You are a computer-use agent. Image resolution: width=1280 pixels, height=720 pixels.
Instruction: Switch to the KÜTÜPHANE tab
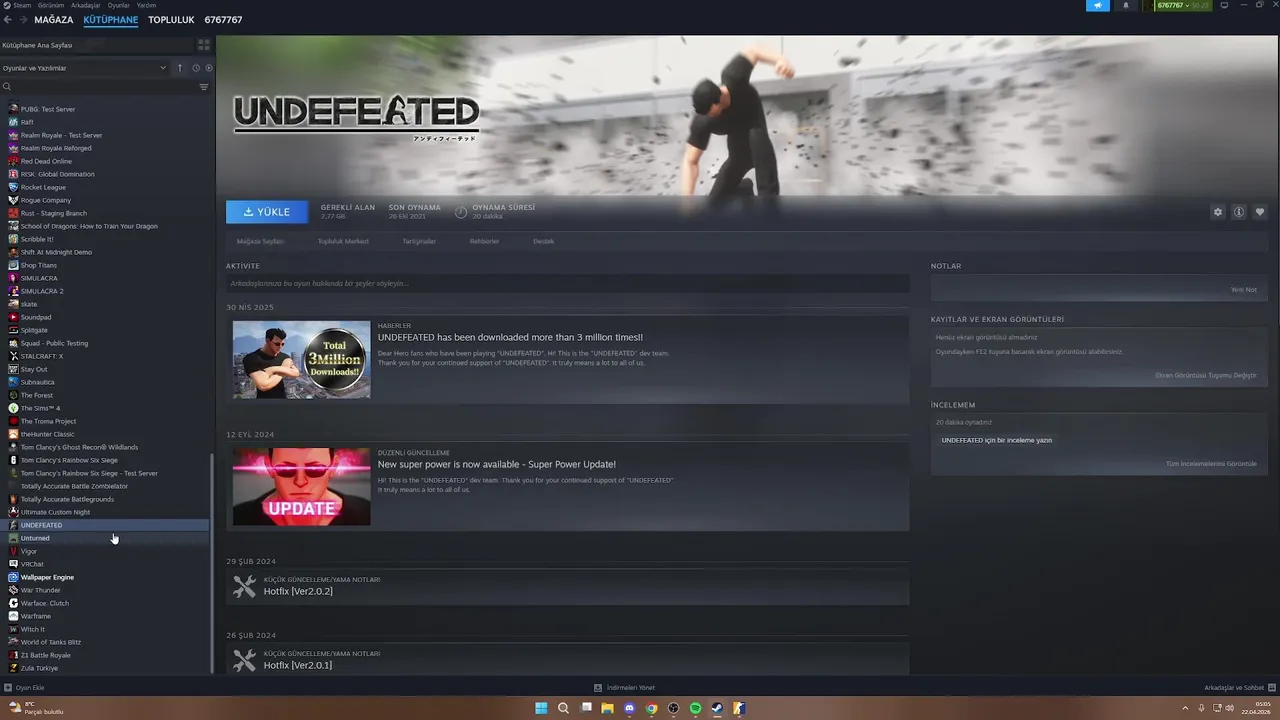coord(111,20)
